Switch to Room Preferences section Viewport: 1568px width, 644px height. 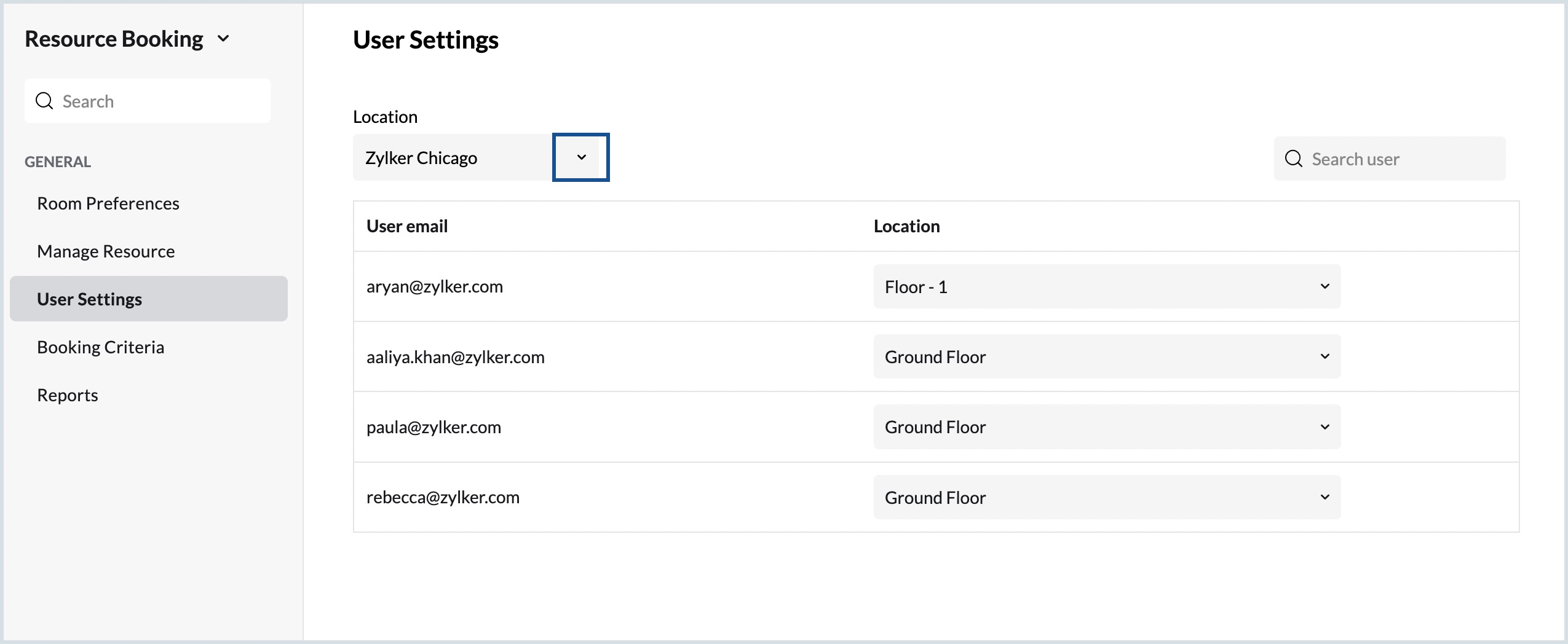[108, 203]
